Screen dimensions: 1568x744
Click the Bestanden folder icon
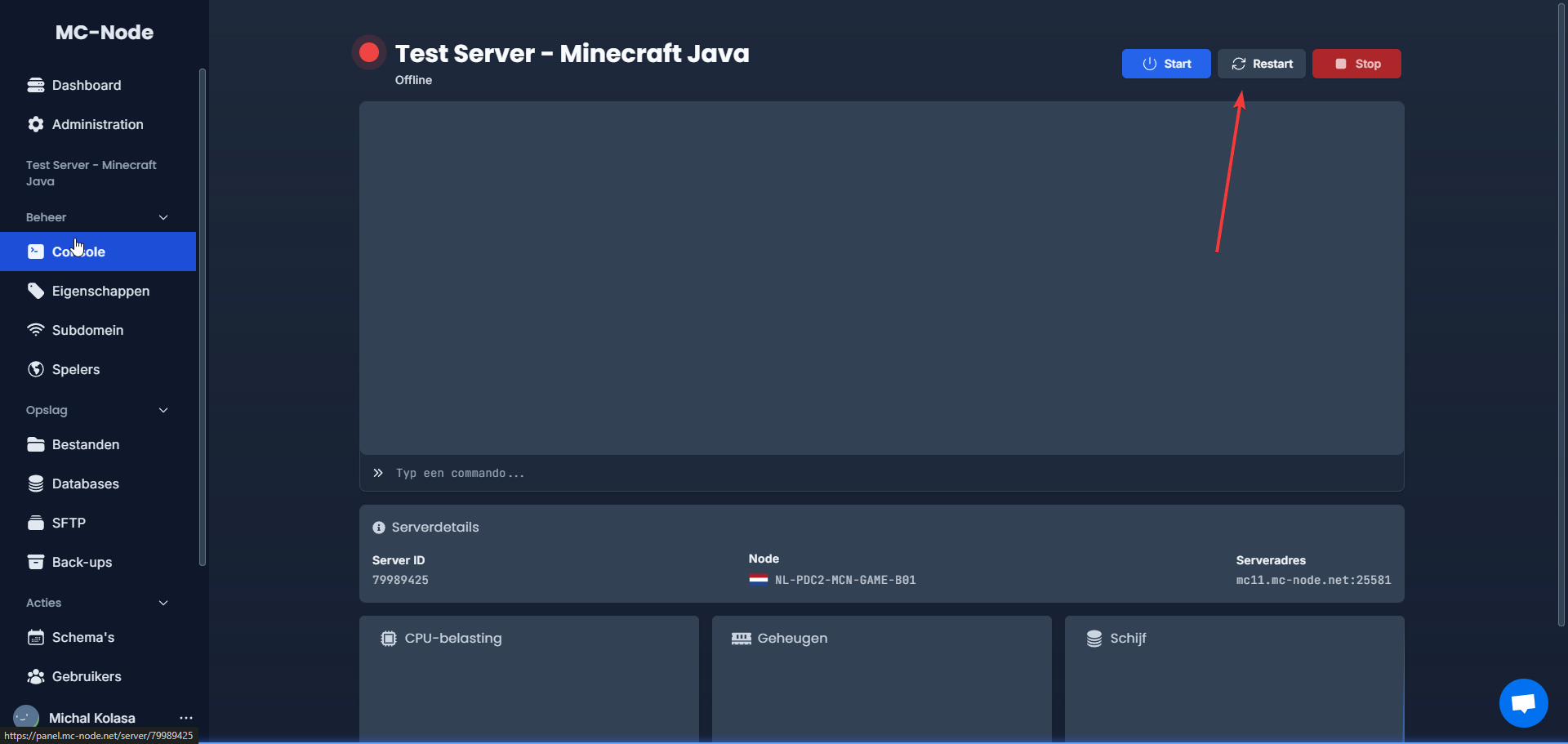[35, 444]
